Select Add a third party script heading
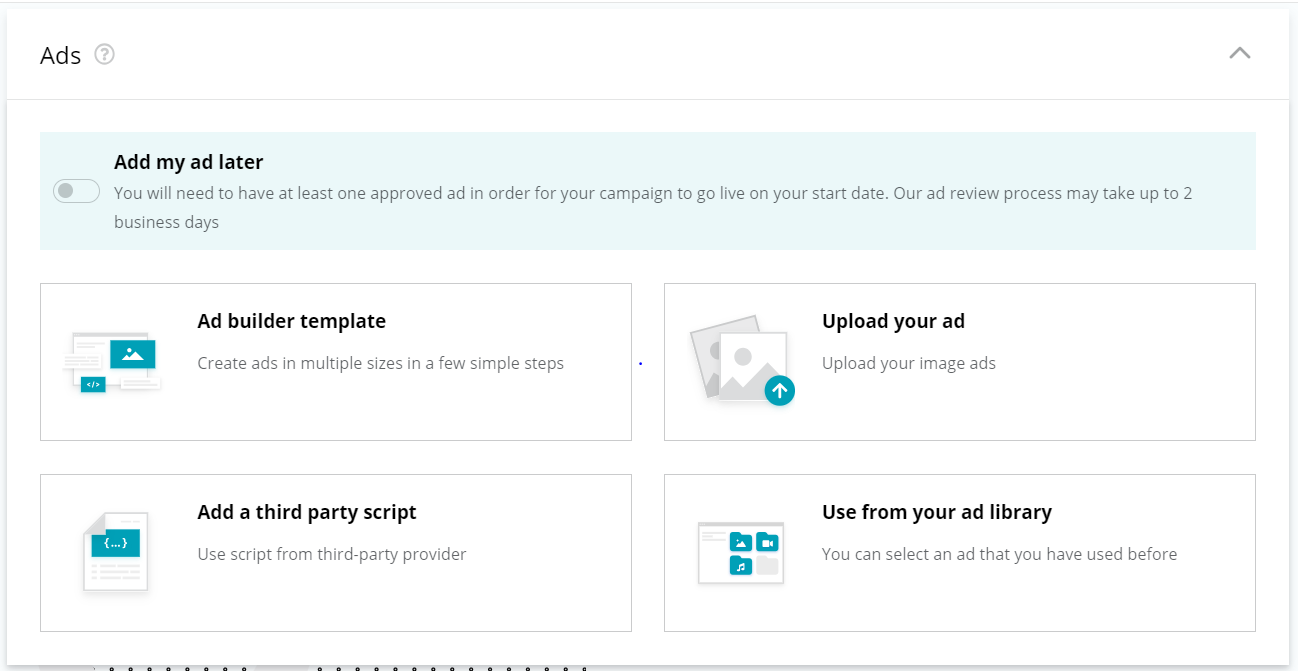The image size is (1298, 671). [307, 512]
